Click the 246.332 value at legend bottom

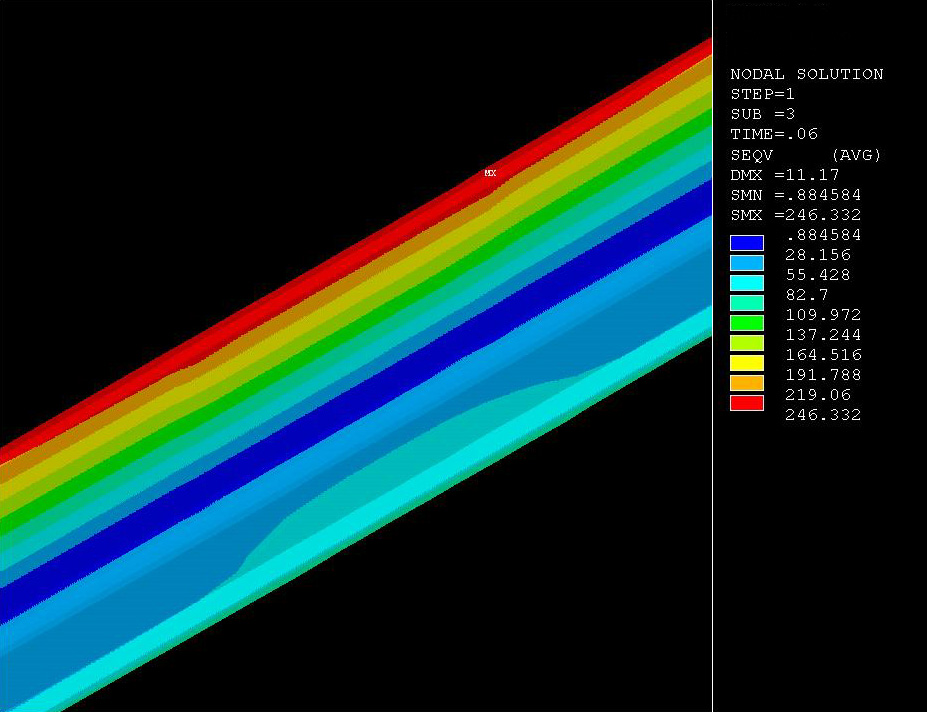[x=823, y=415]
